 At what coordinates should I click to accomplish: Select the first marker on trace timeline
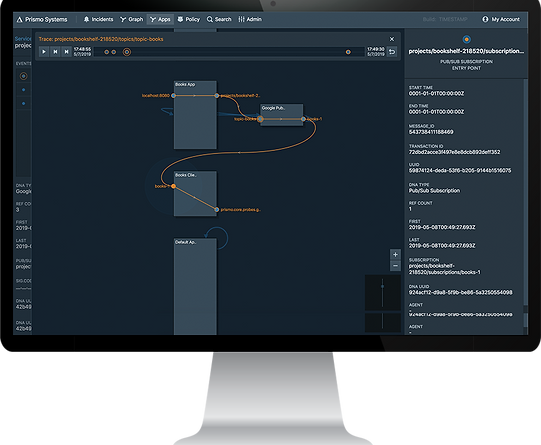[x=106, y=52]
